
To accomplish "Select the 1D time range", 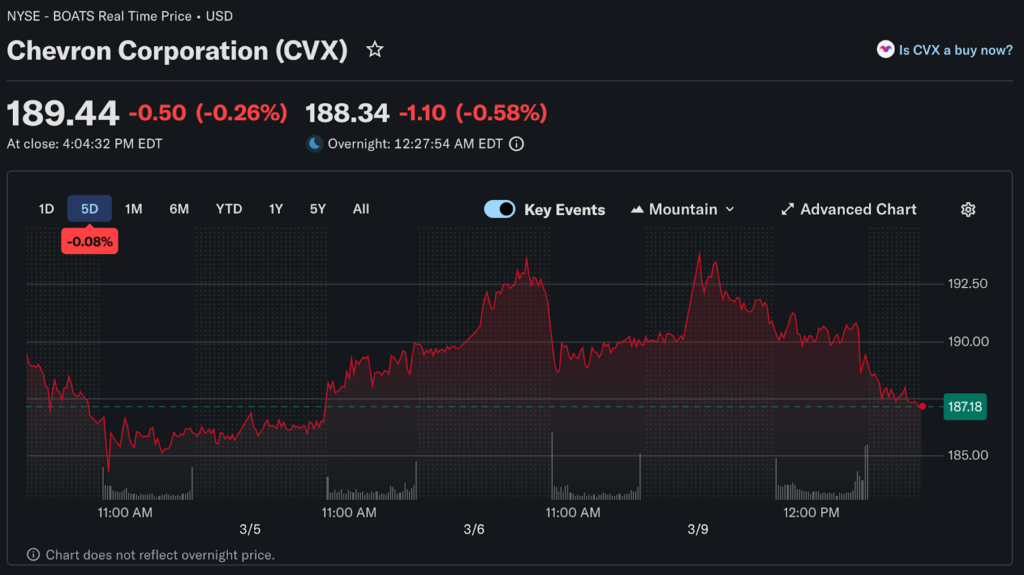I will (x=46, y=209).
